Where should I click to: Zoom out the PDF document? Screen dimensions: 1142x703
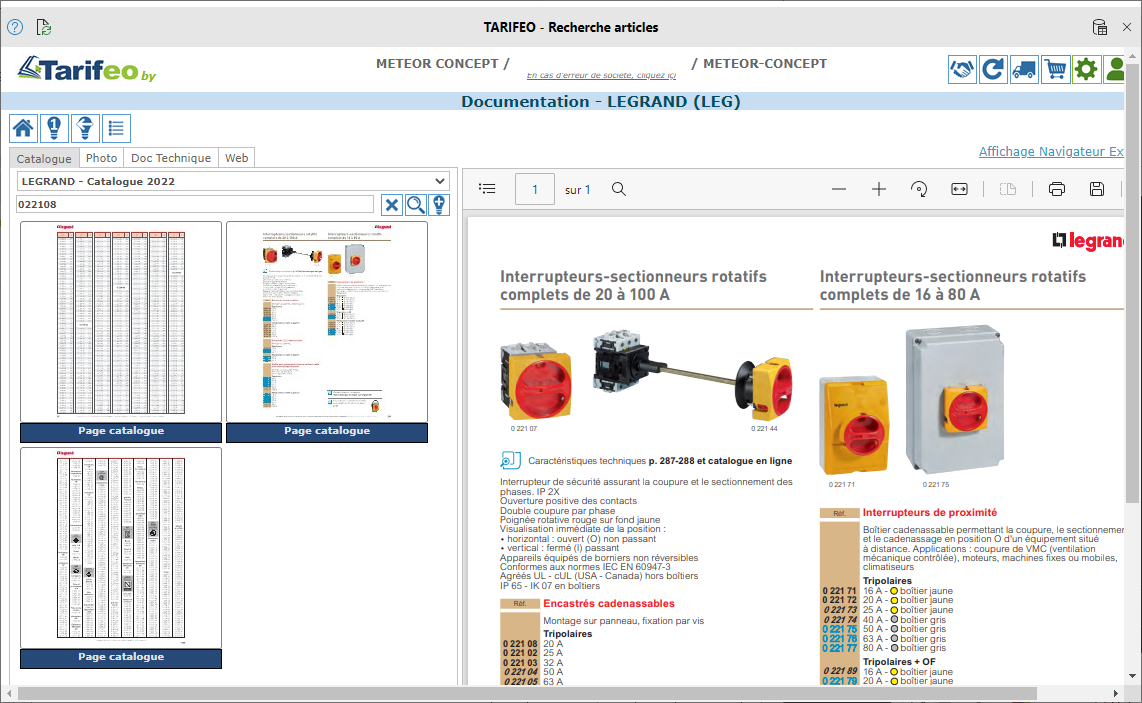pos(839,189)
